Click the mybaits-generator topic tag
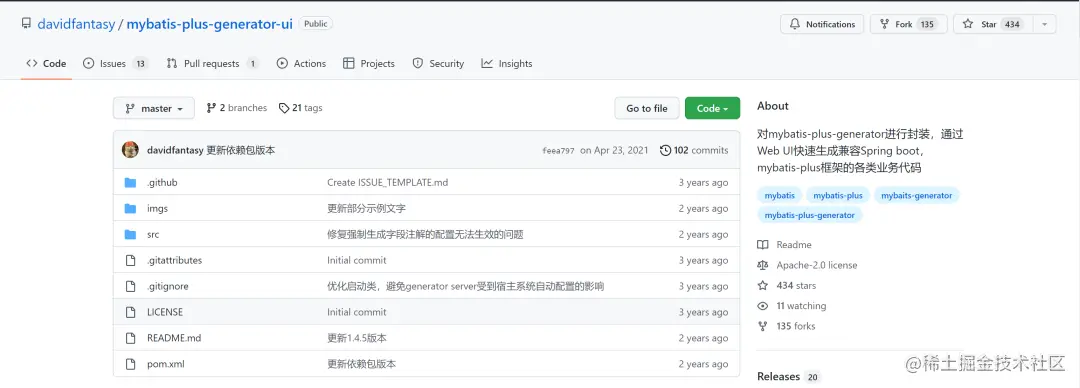Viewport: 1080px width, 388px height. [917, 196]
